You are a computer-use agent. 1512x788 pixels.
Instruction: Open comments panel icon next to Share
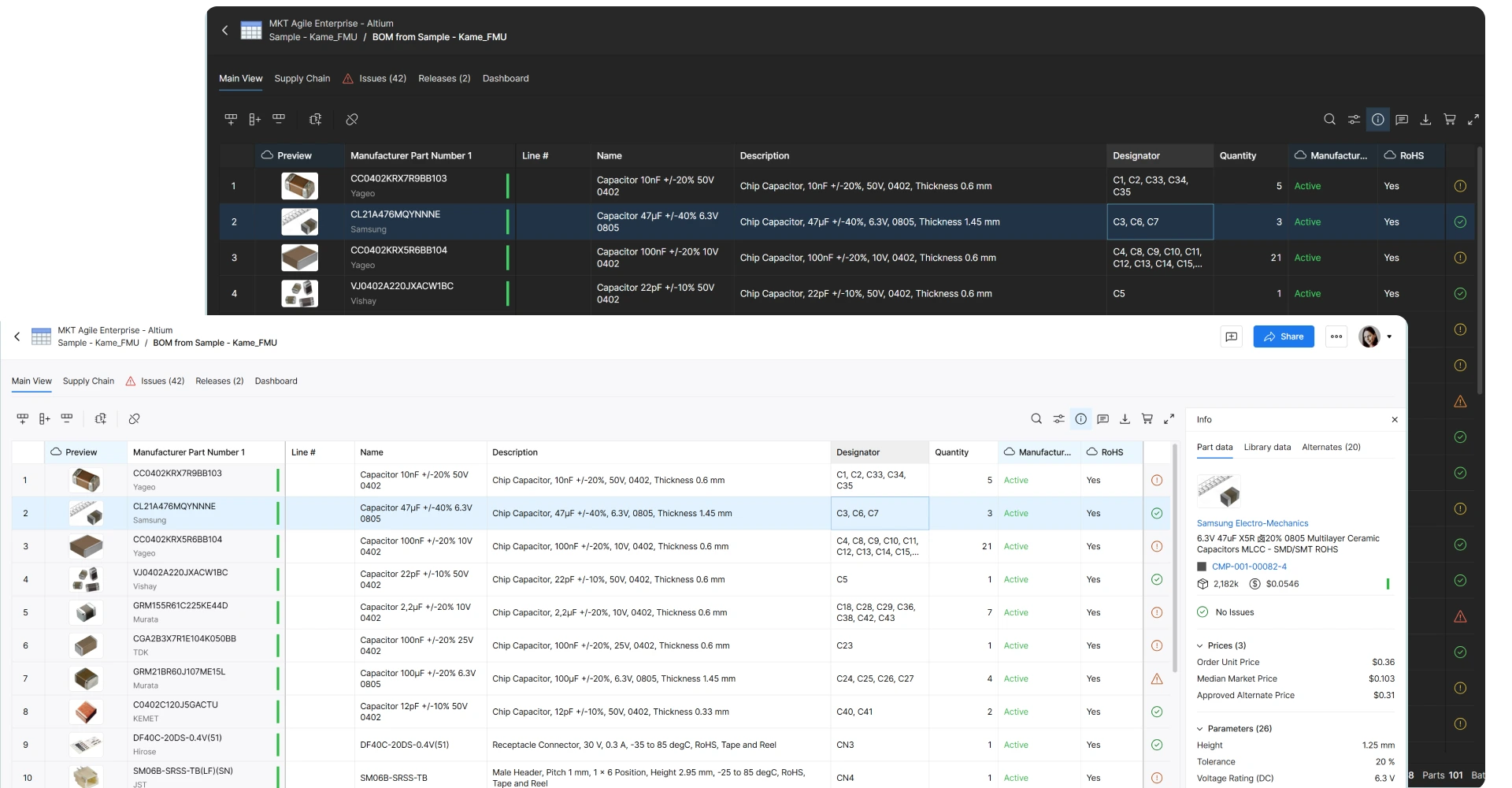(1232, 336)
